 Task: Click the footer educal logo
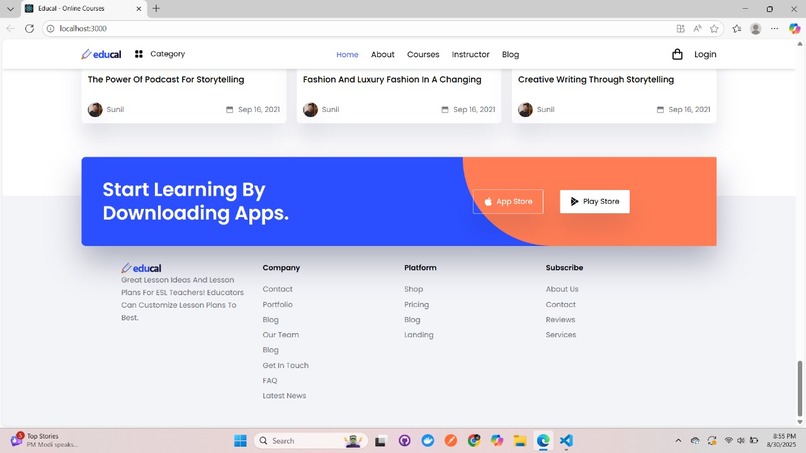[x=141, y=268]
